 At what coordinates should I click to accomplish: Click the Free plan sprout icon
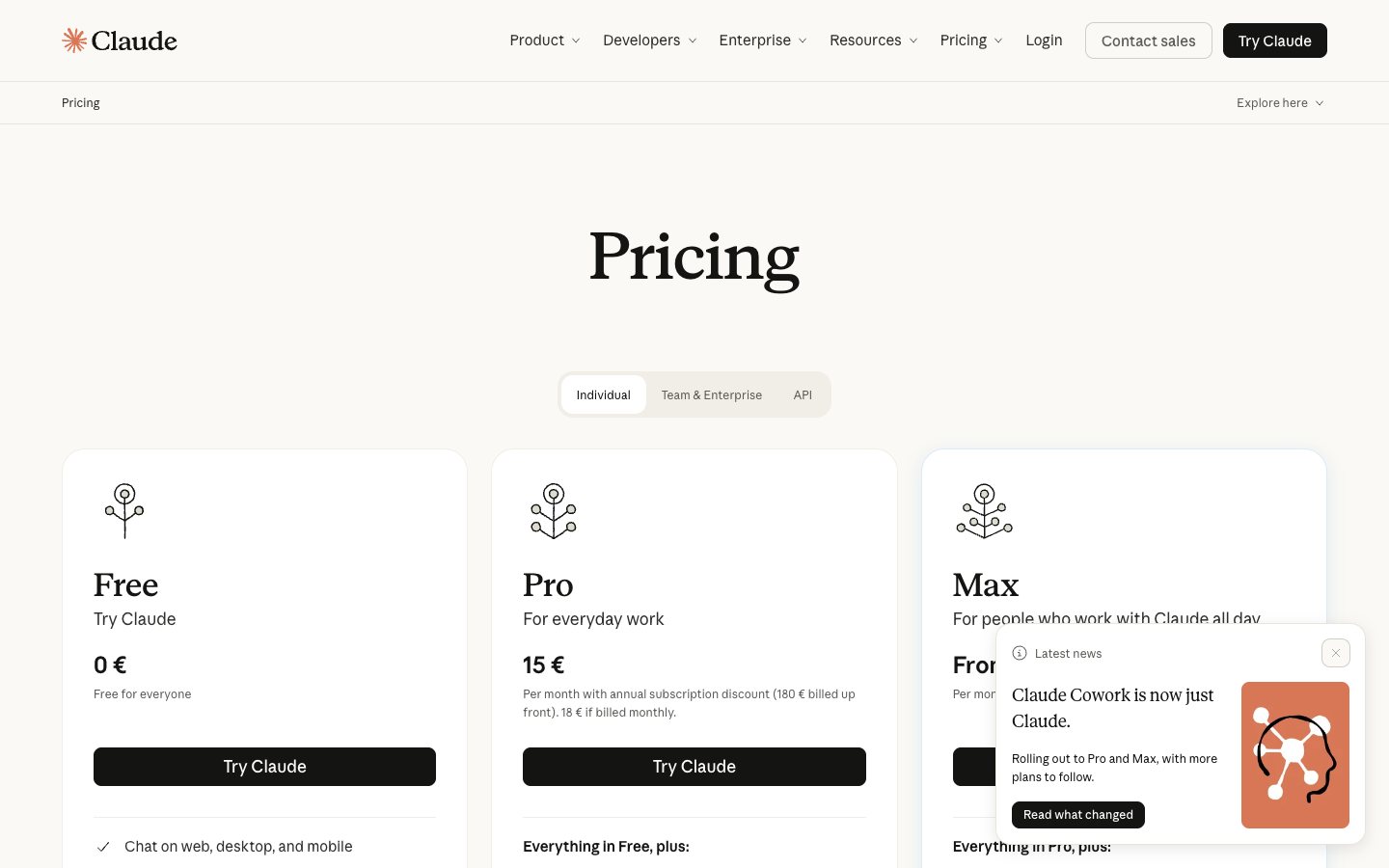click(x=124, y=511)
